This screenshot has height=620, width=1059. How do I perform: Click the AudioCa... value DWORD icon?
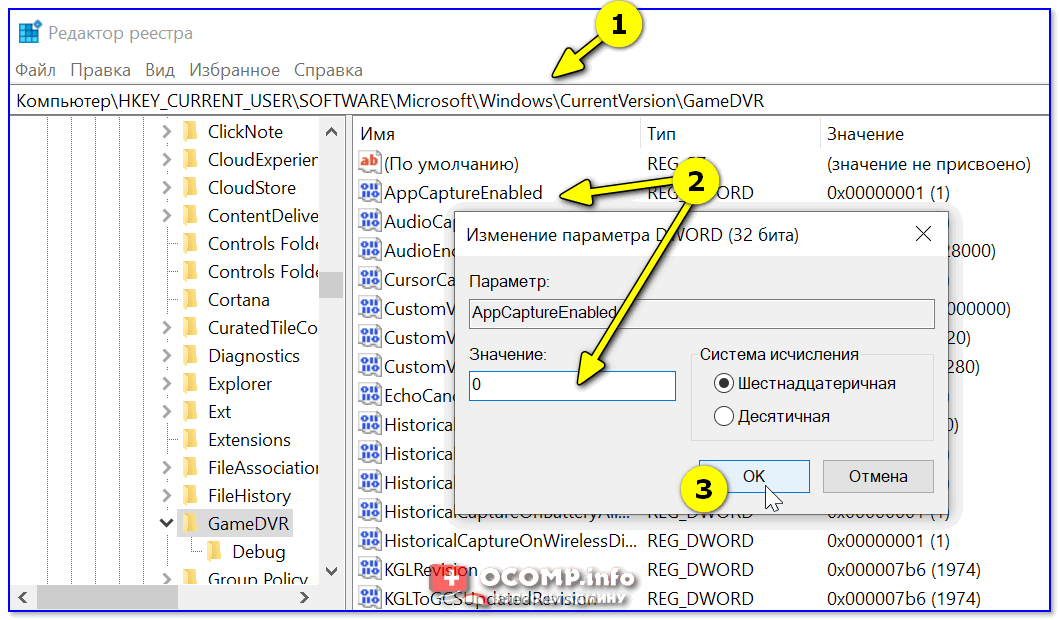coord(369,221)
